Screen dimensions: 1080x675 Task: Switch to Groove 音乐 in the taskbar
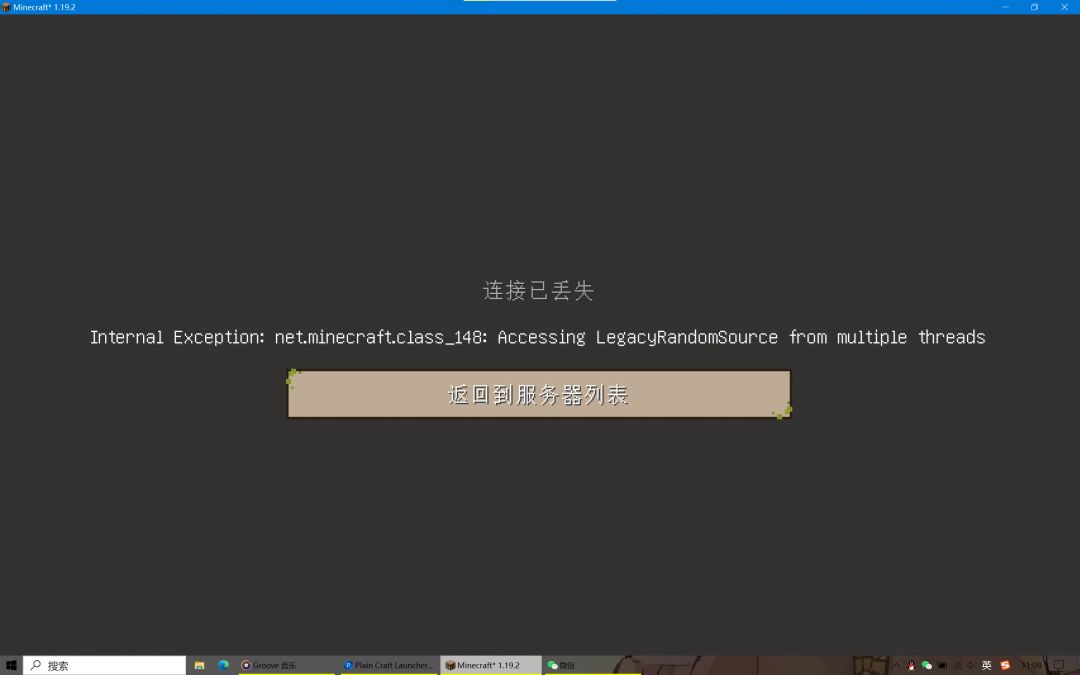287,665
